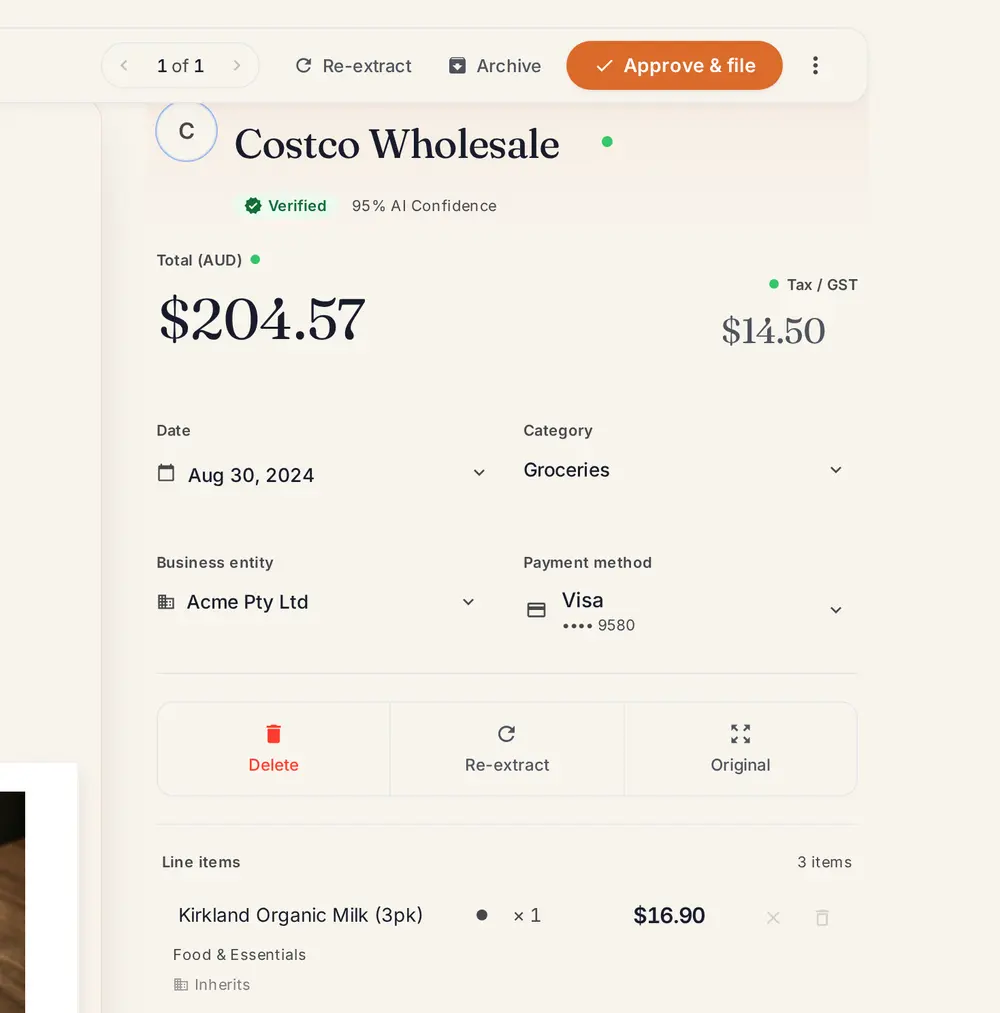Go to the next receipt arrow
This screenshot has width=1000, height=1013.
pos(236,65)
